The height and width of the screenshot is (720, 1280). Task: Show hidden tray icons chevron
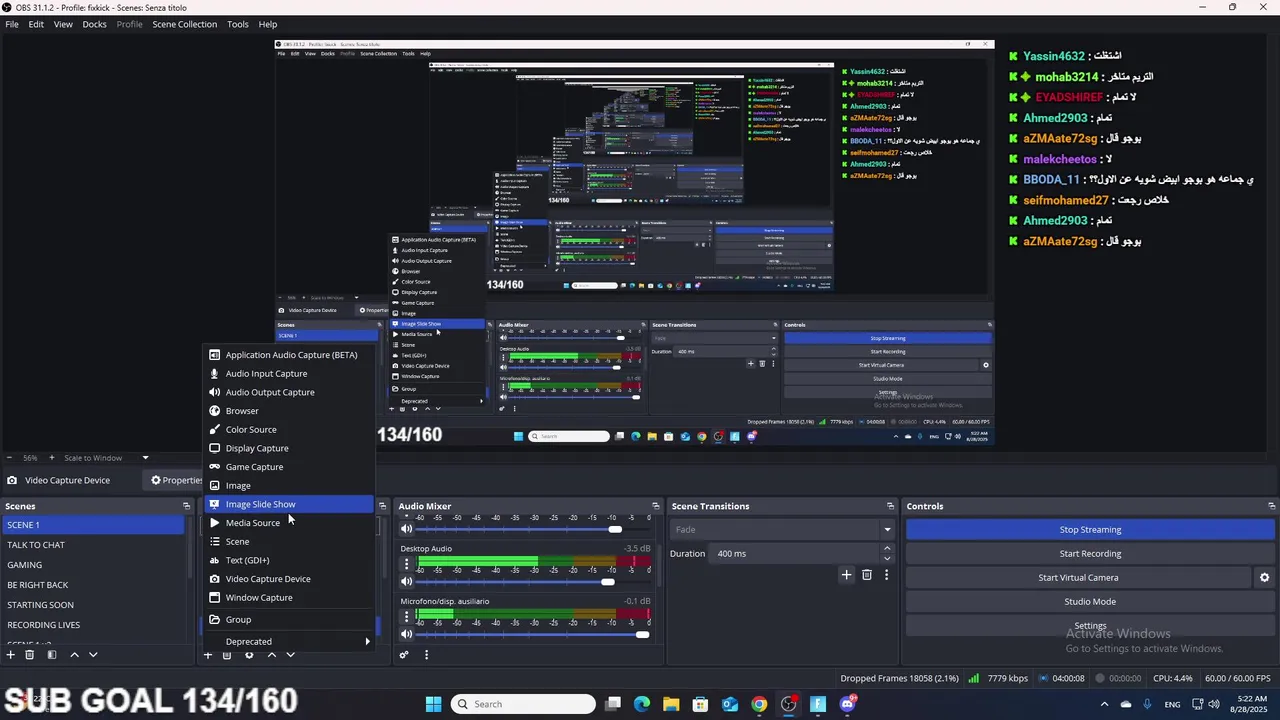tap(1104, 704)
